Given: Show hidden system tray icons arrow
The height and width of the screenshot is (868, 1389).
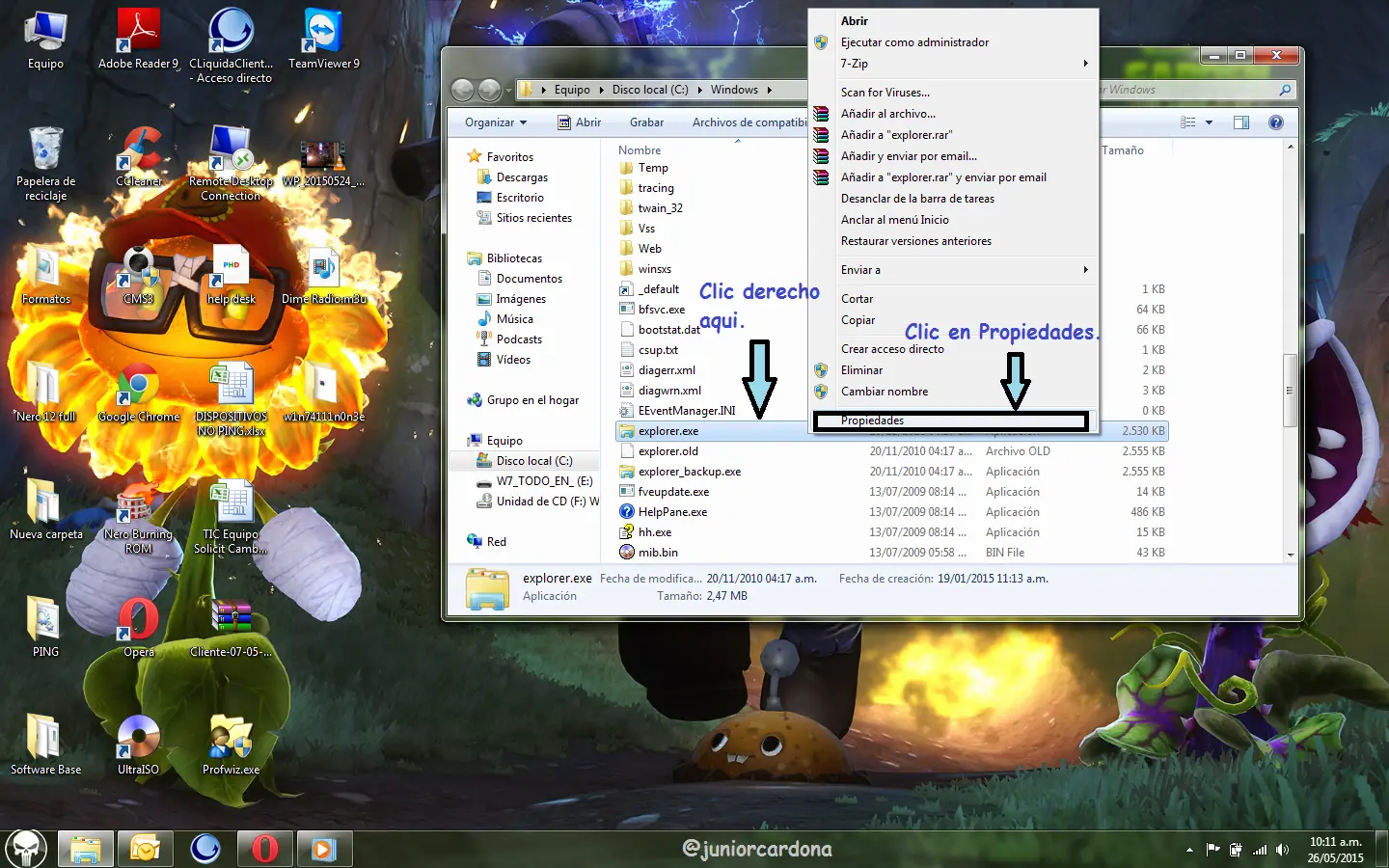Looking at the screenshot, I should pyautogui.click(x=1189, y=850).
